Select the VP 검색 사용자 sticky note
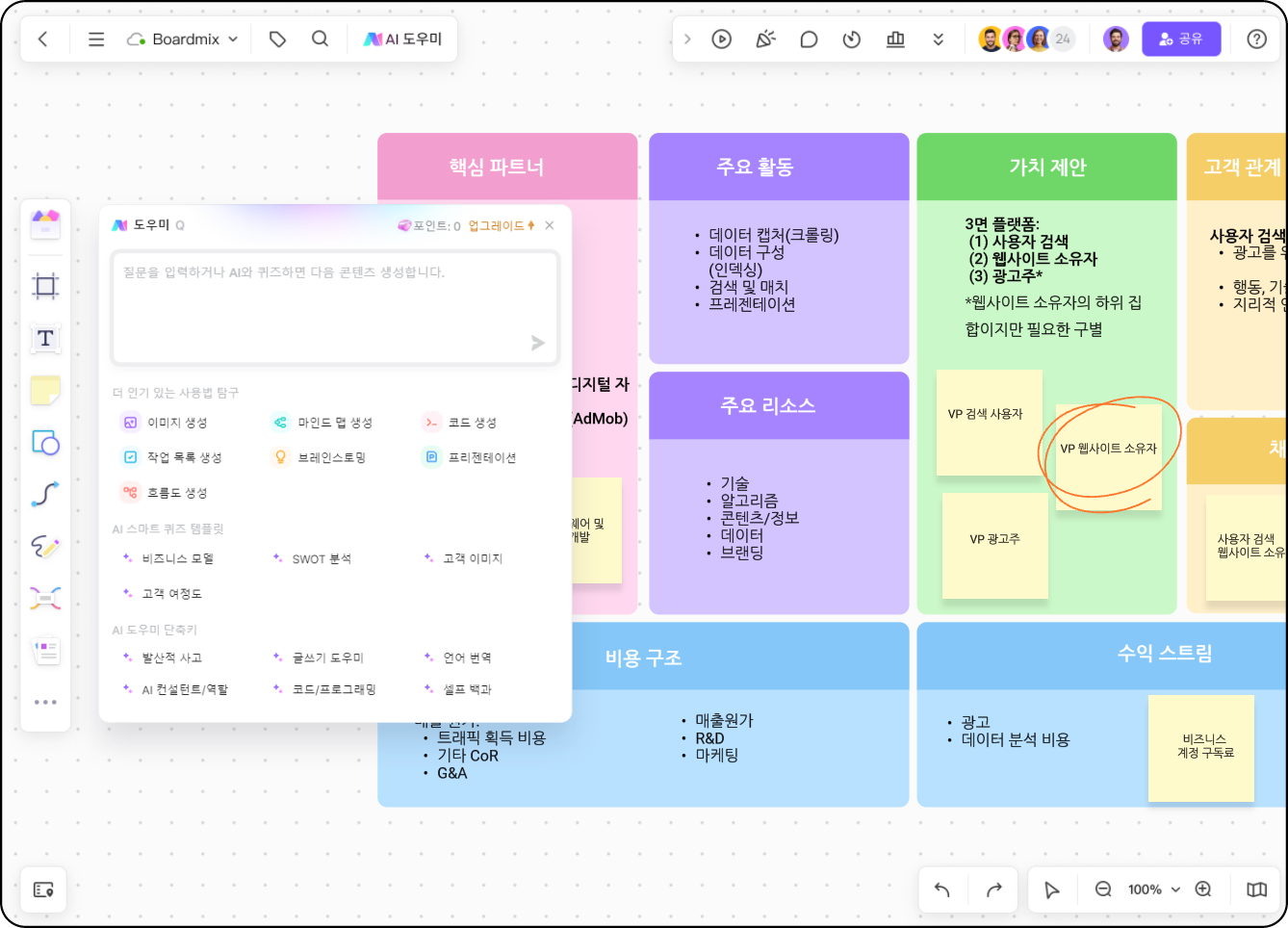The width and height of the screenshot is (1288, 928). tap(990, 423)
